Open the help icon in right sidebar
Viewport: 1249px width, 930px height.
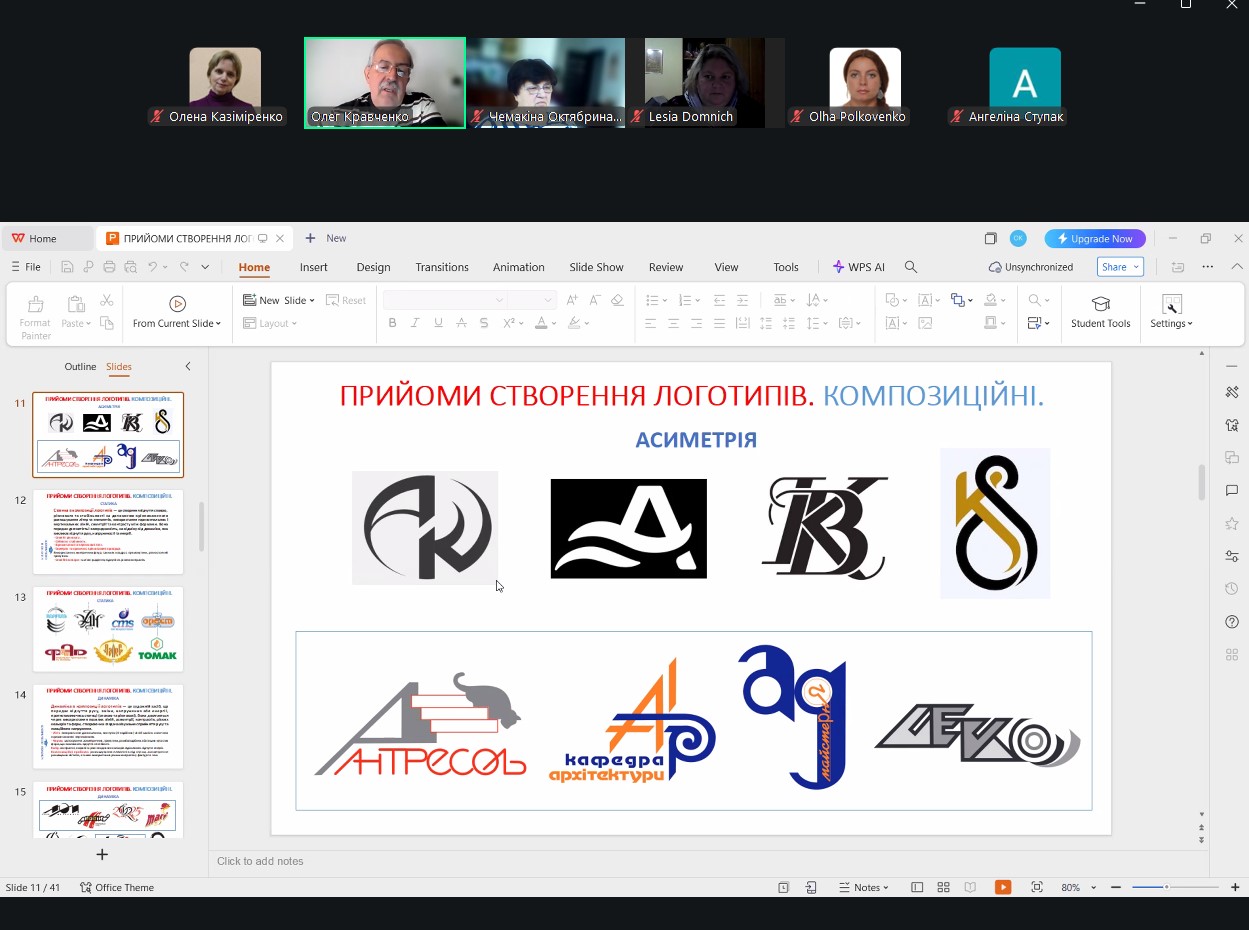pos(1232,622)
